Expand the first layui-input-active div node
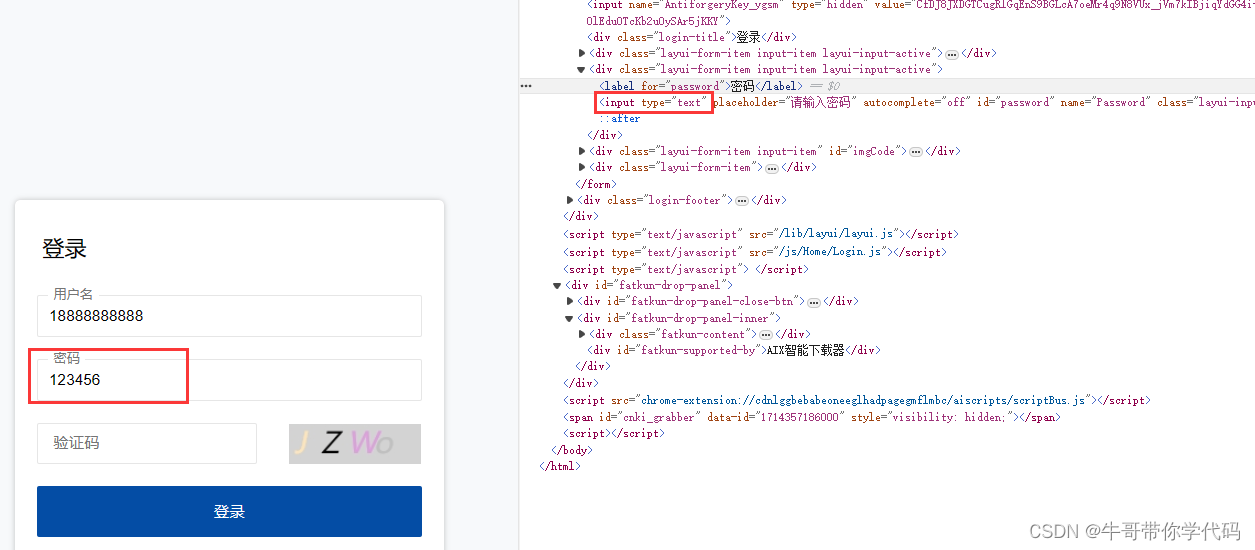 pos(583,53)
